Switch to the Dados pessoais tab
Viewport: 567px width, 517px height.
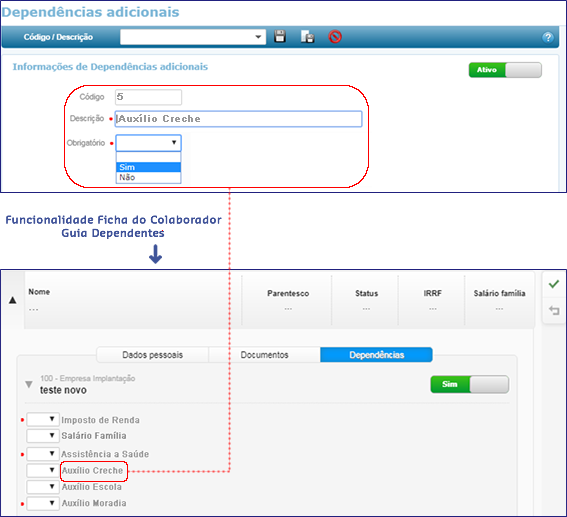click(x=152, y=355)
